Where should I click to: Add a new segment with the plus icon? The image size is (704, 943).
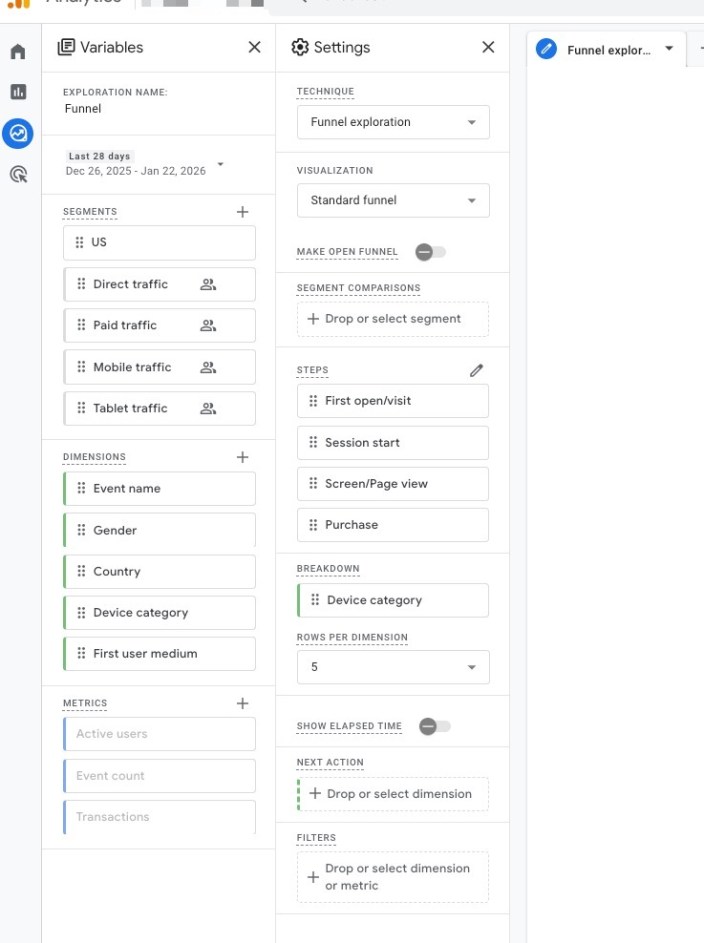[242, 211]
